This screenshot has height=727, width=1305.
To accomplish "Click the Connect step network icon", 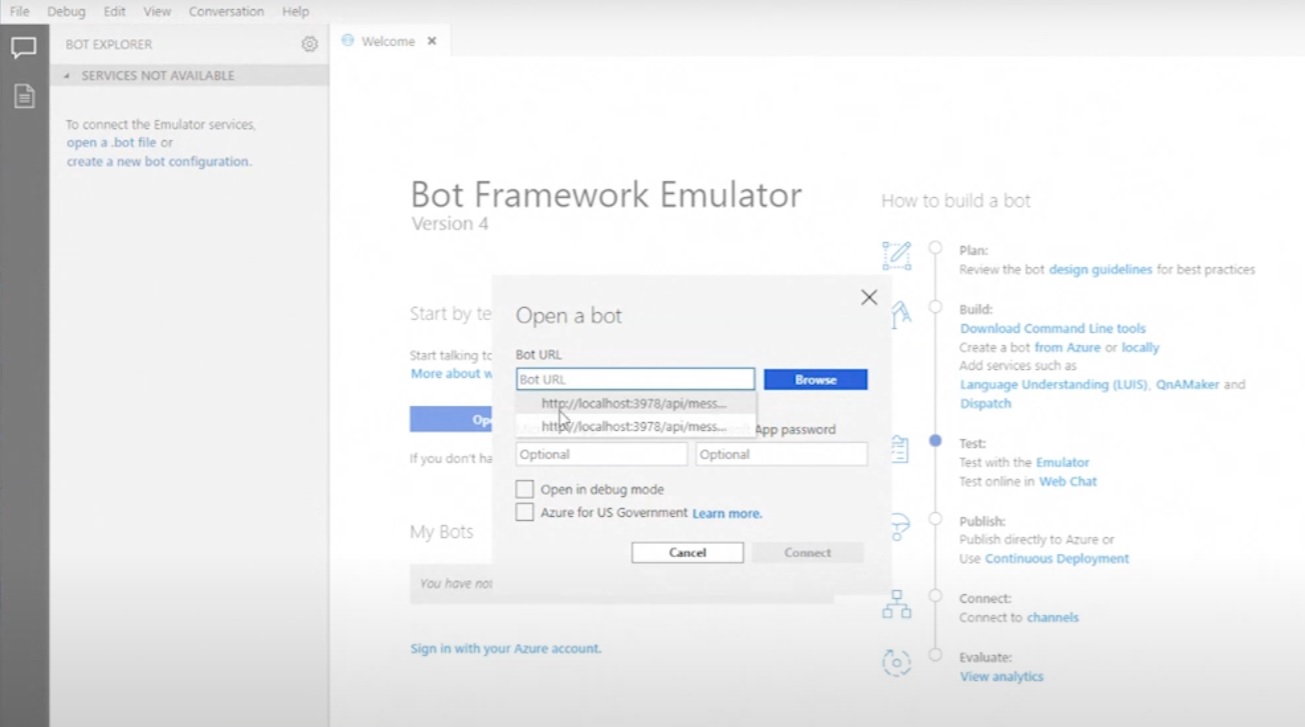I will (x=897, y=604).
